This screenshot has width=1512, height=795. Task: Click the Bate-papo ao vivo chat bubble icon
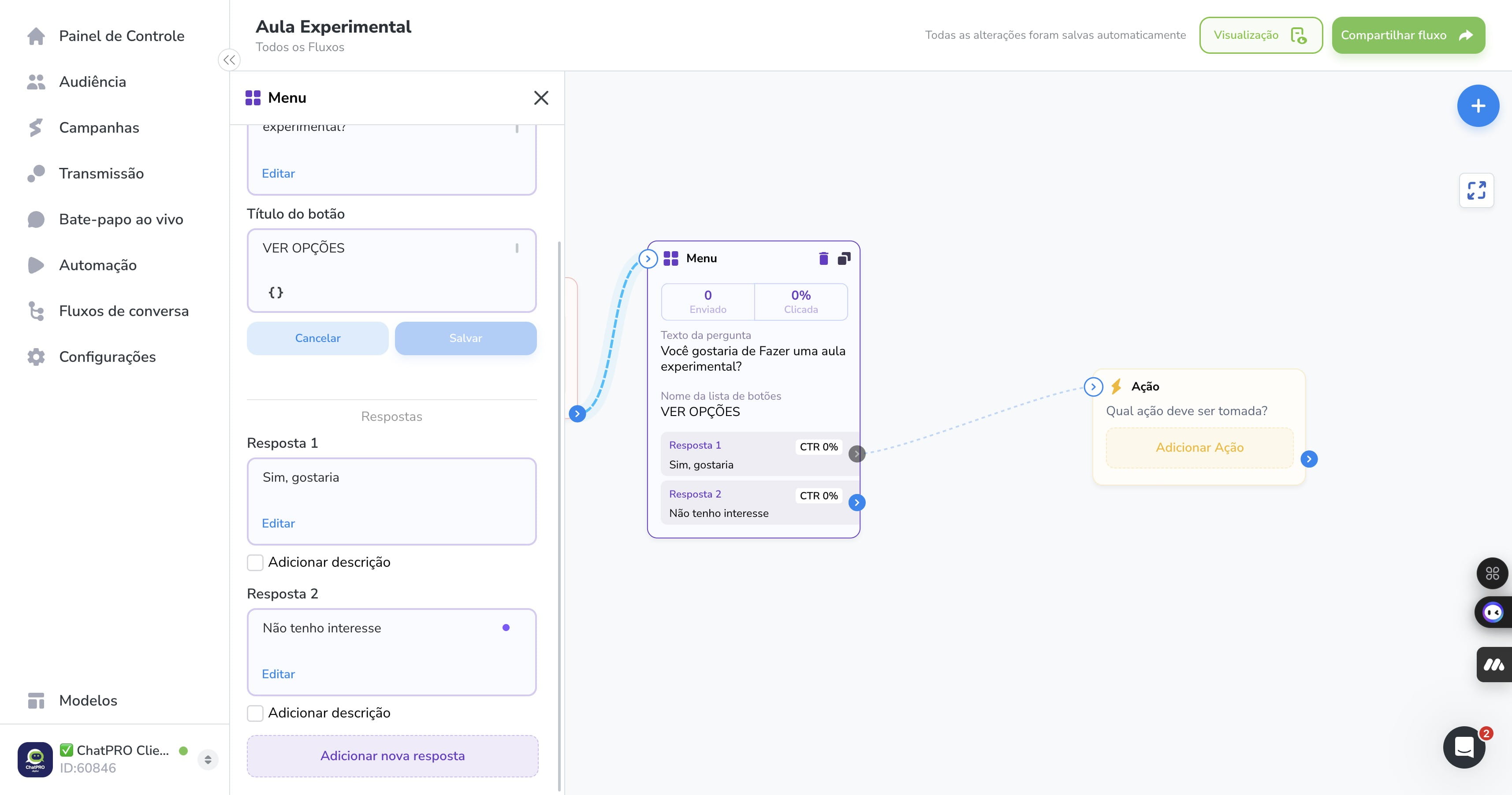[x=36, y=219]
